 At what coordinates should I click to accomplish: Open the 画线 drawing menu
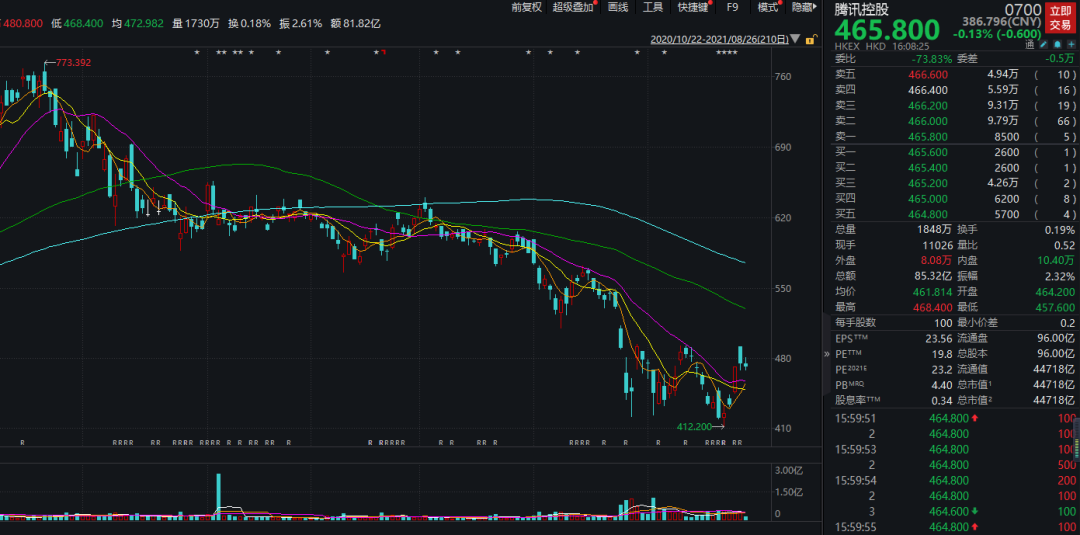pos(618,7)
